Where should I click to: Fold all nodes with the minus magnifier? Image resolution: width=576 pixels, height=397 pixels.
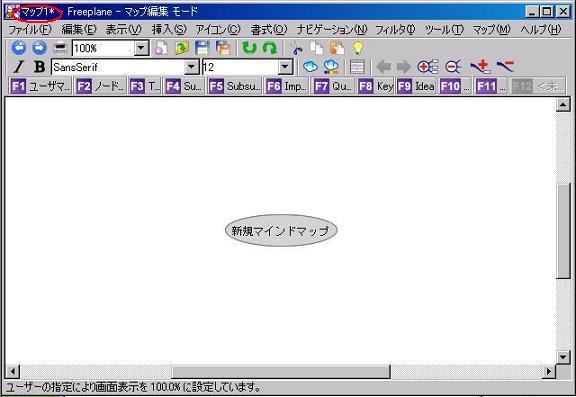coord(453,67)
